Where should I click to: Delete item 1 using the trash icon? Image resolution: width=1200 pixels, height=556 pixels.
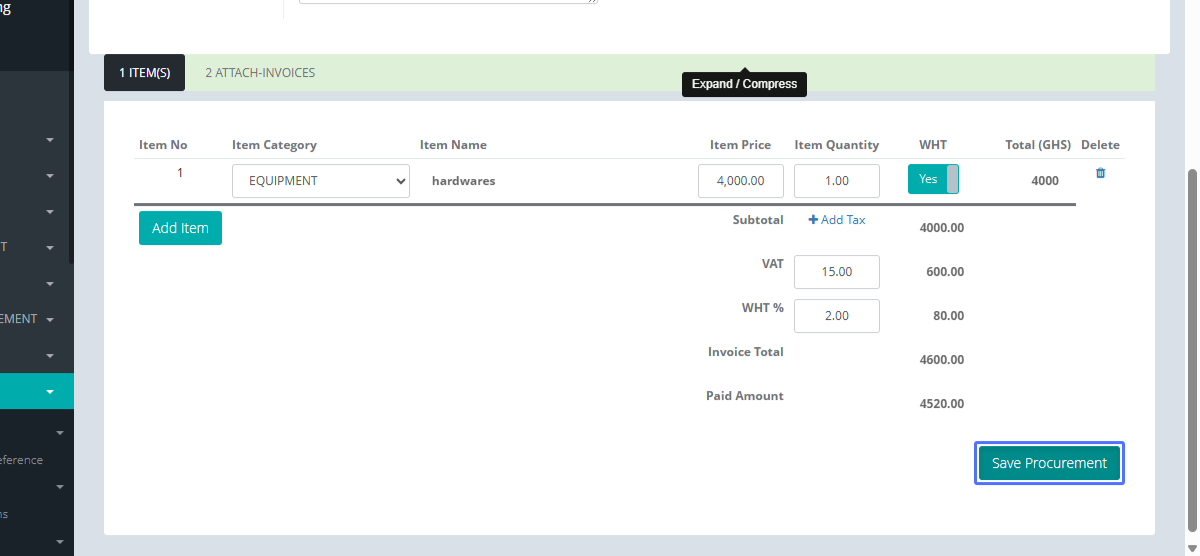pyautogui.click(x=1100, y=173)
